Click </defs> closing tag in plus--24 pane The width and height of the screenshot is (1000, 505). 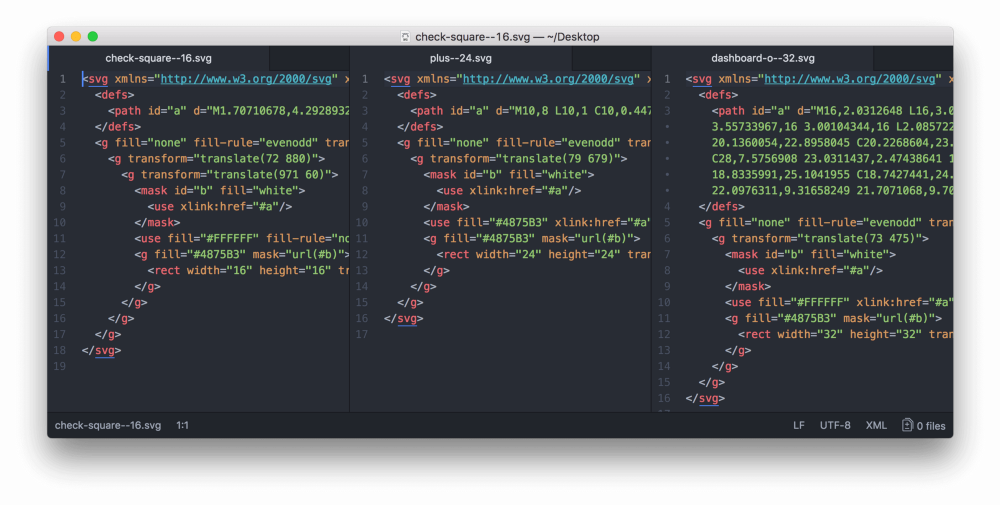click(x=420, y=127)
